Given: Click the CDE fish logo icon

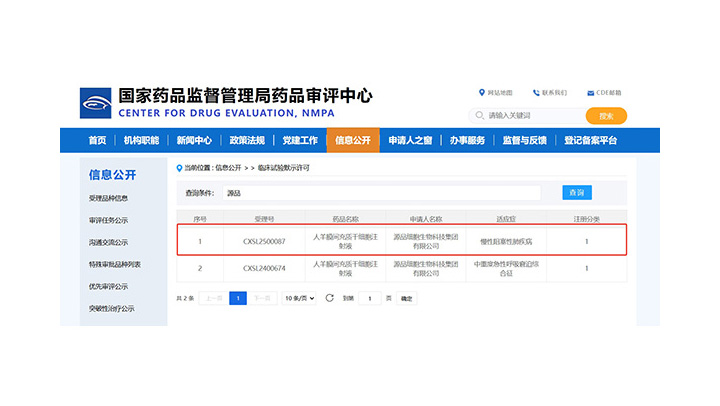Looking at the screenshot, I should [x=96, y=103].
